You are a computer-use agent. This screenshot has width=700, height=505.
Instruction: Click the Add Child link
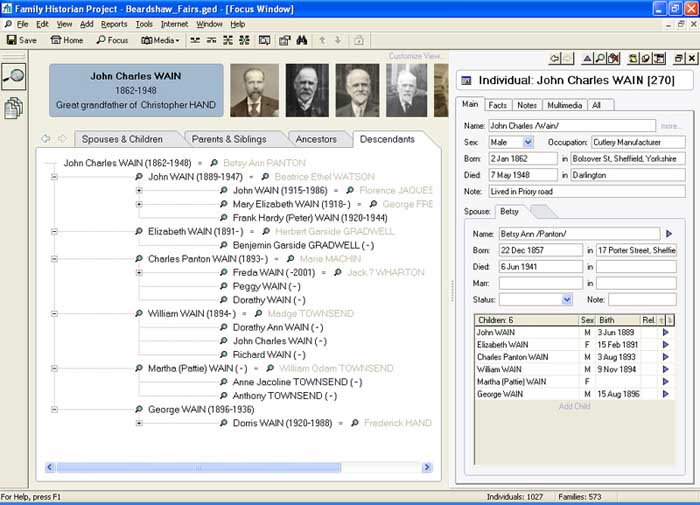[x=574, y=406]
